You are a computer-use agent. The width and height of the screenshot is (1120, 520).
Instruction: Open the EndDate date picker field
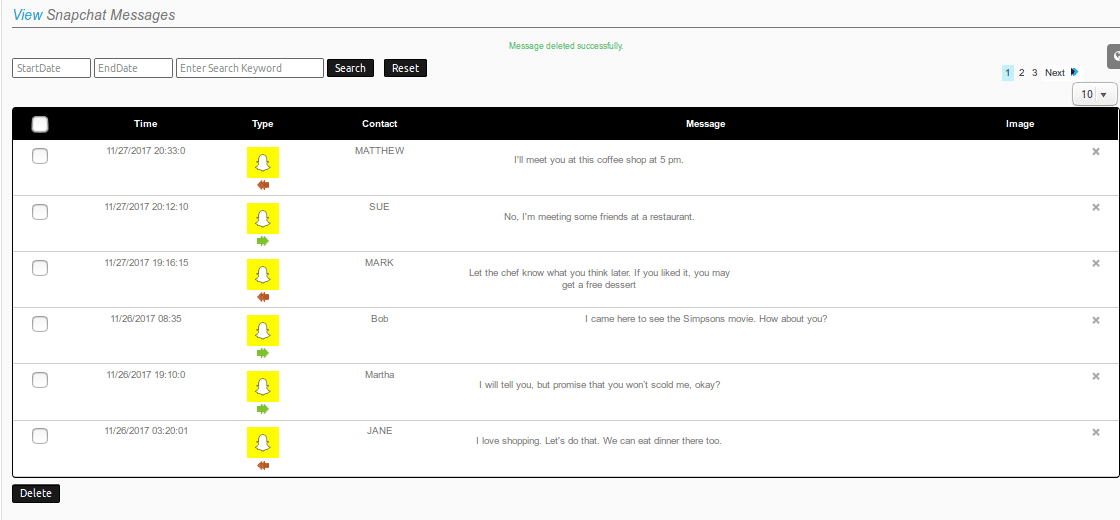click(x=134, y=68)
